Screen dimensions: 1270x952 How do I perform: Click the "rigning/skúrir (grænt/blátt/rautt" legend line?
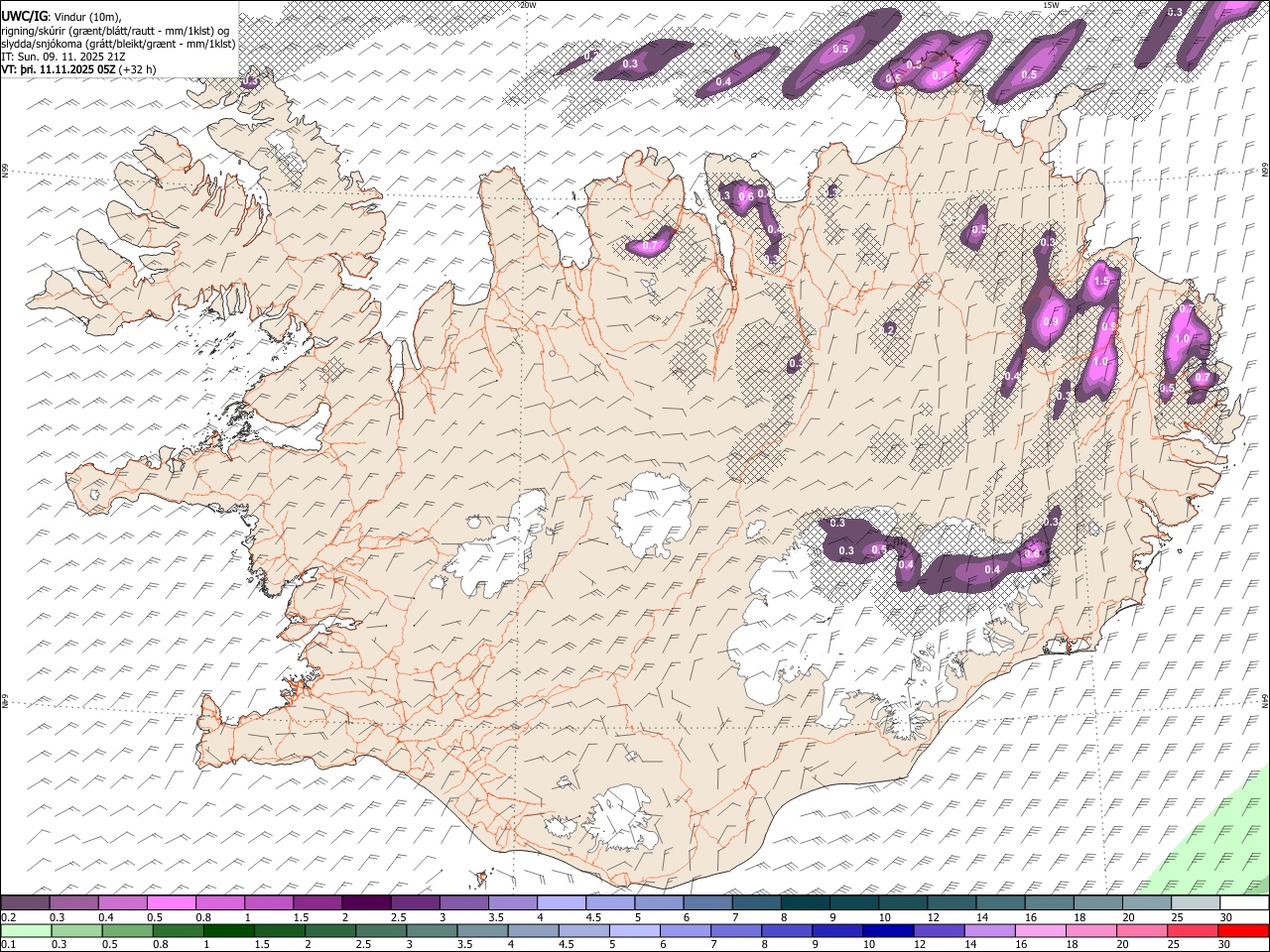coord(117,30)
